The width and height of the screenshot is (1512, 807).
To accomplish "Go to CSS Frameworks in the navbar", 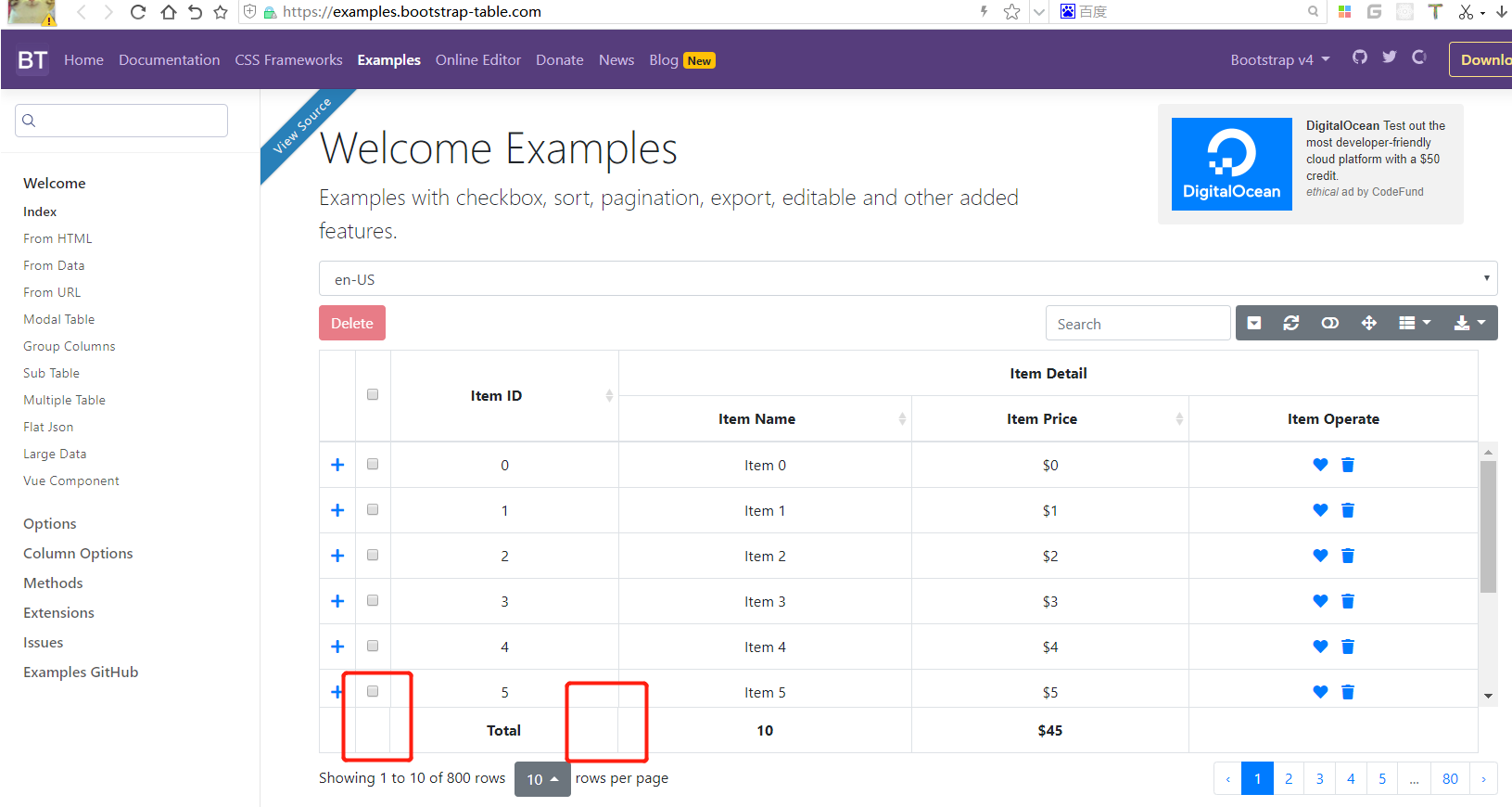I will (288, 59).
